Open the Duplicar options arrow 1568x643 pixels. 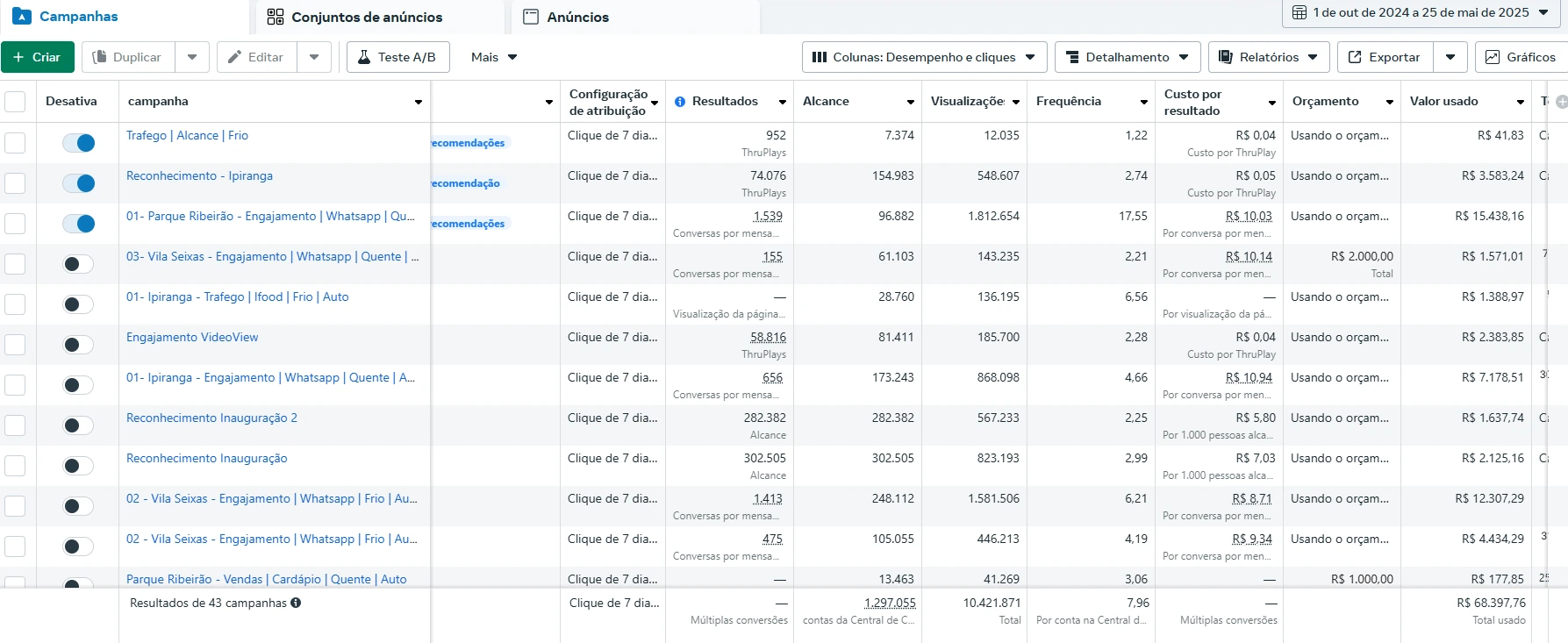(192, 57)
